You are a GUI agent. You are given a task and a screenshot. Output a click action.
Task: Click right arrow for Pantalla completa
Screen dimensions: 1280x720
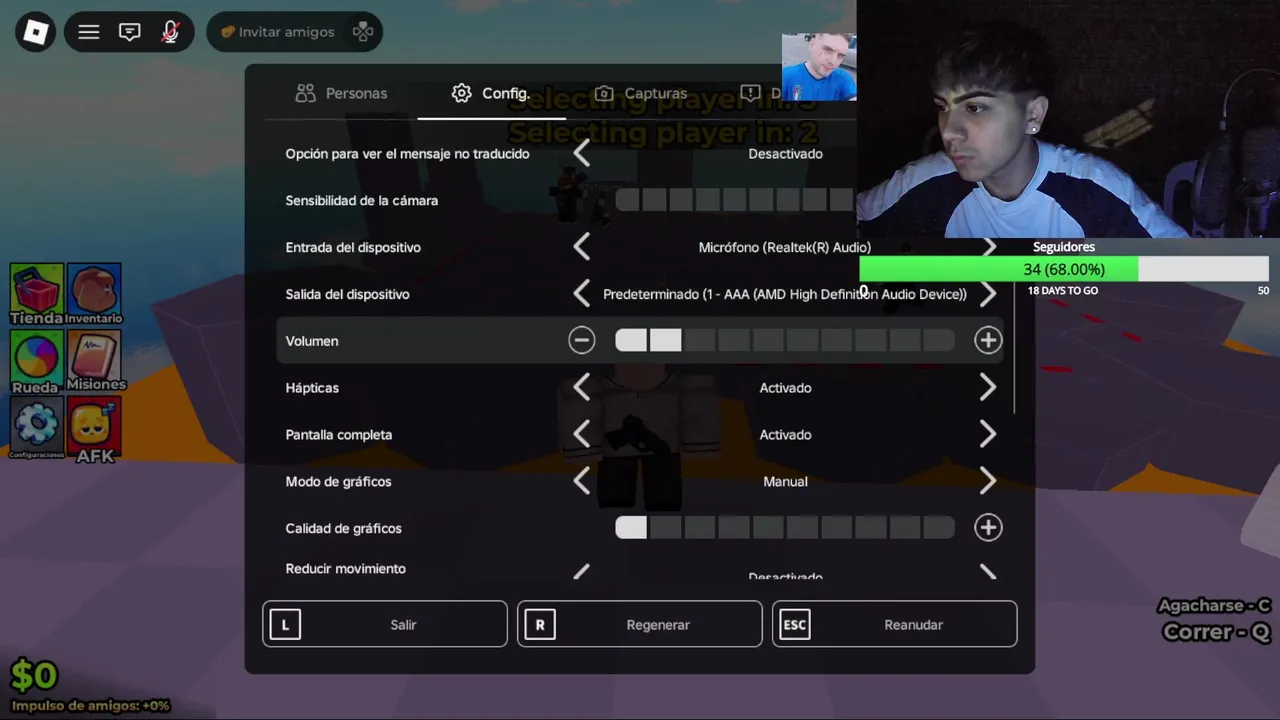point(988,434)
